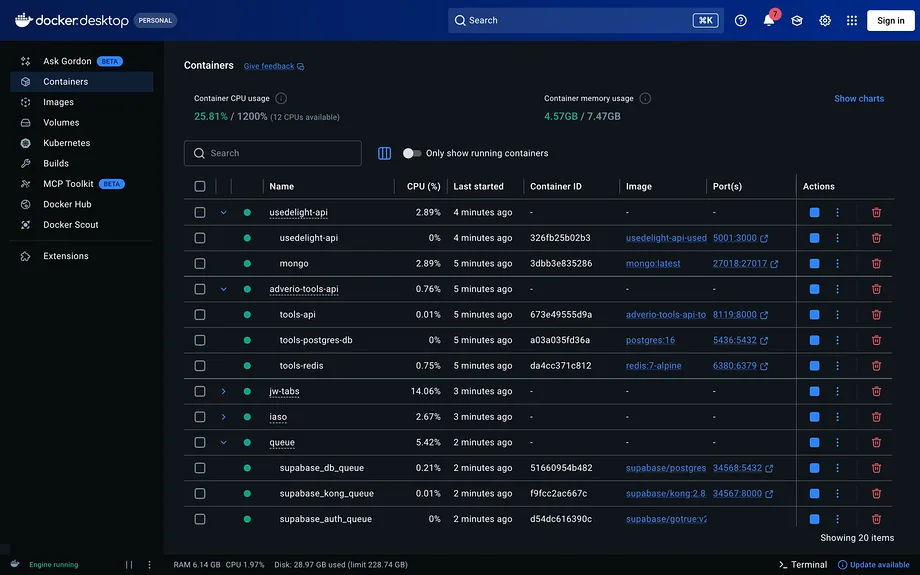Select checkbox for queue group row
920x575 pixels.
pyautogui.click(x=200, y=442)
